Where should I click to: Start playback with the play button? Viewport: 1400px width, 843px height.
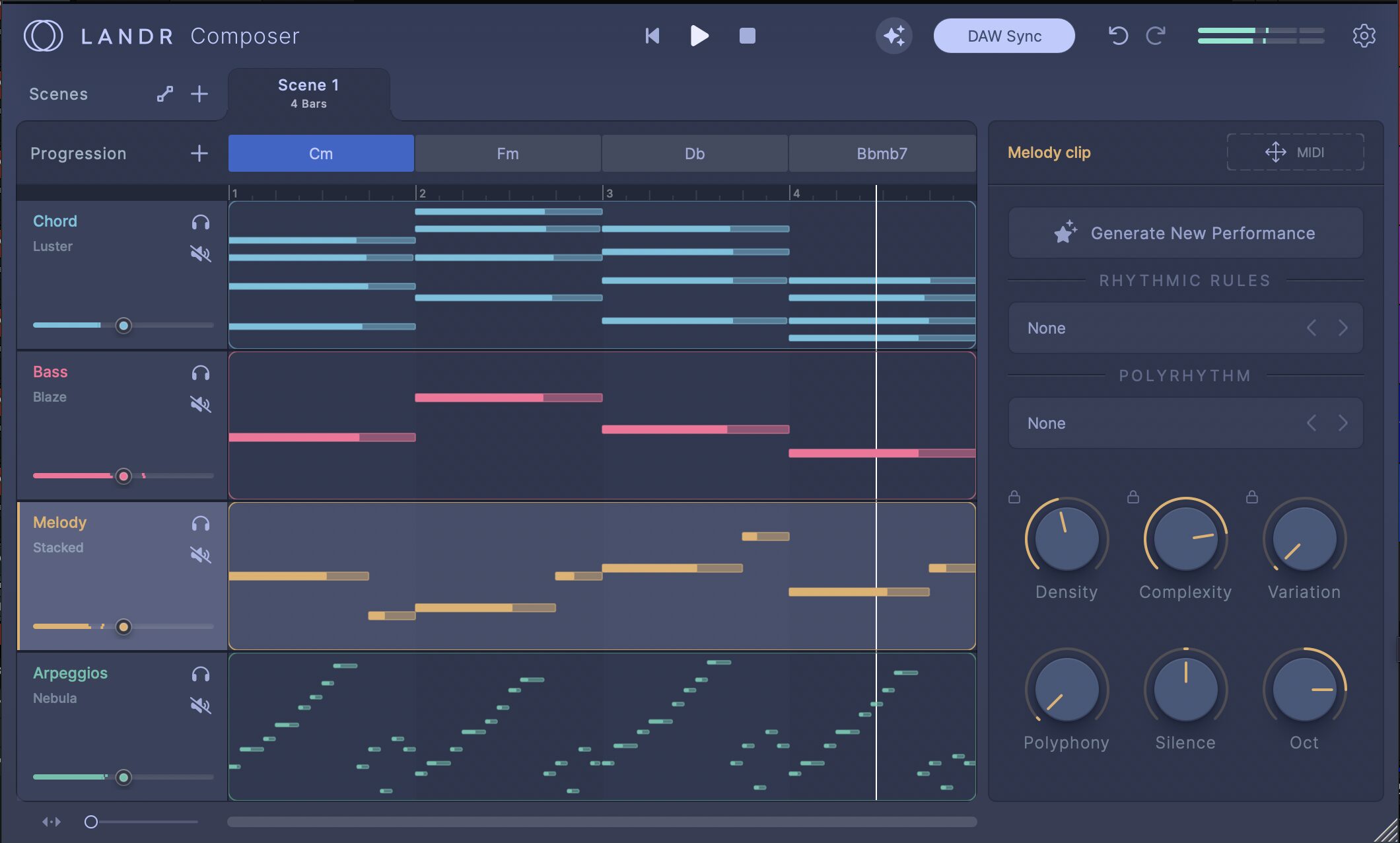pos(699,36)
